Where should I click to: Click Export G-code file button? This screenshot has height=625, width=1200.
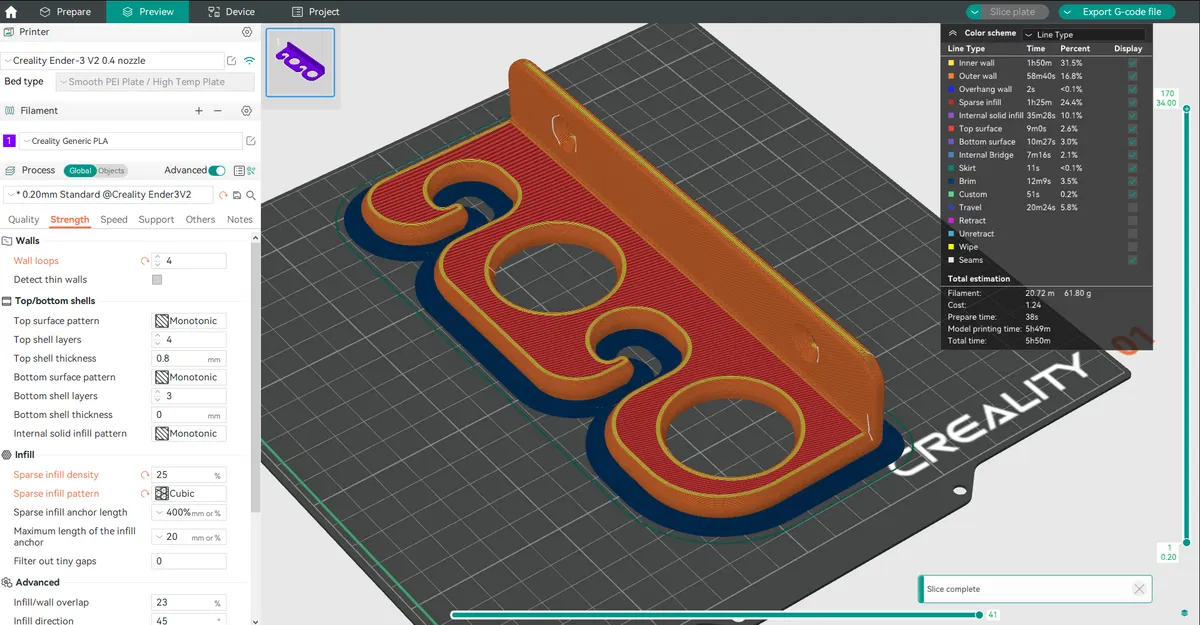click(x=1116, y=12)
